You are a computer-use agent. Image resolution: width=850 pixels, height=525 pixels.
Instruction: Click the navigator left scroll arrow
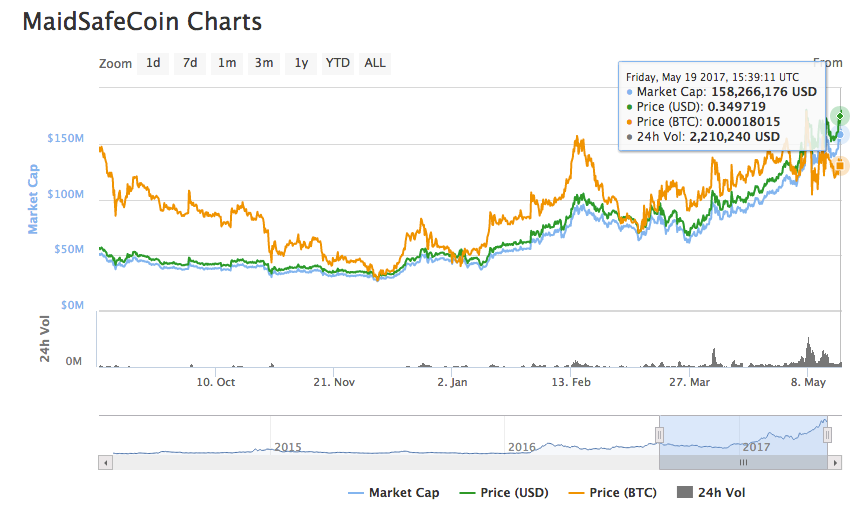106,463
